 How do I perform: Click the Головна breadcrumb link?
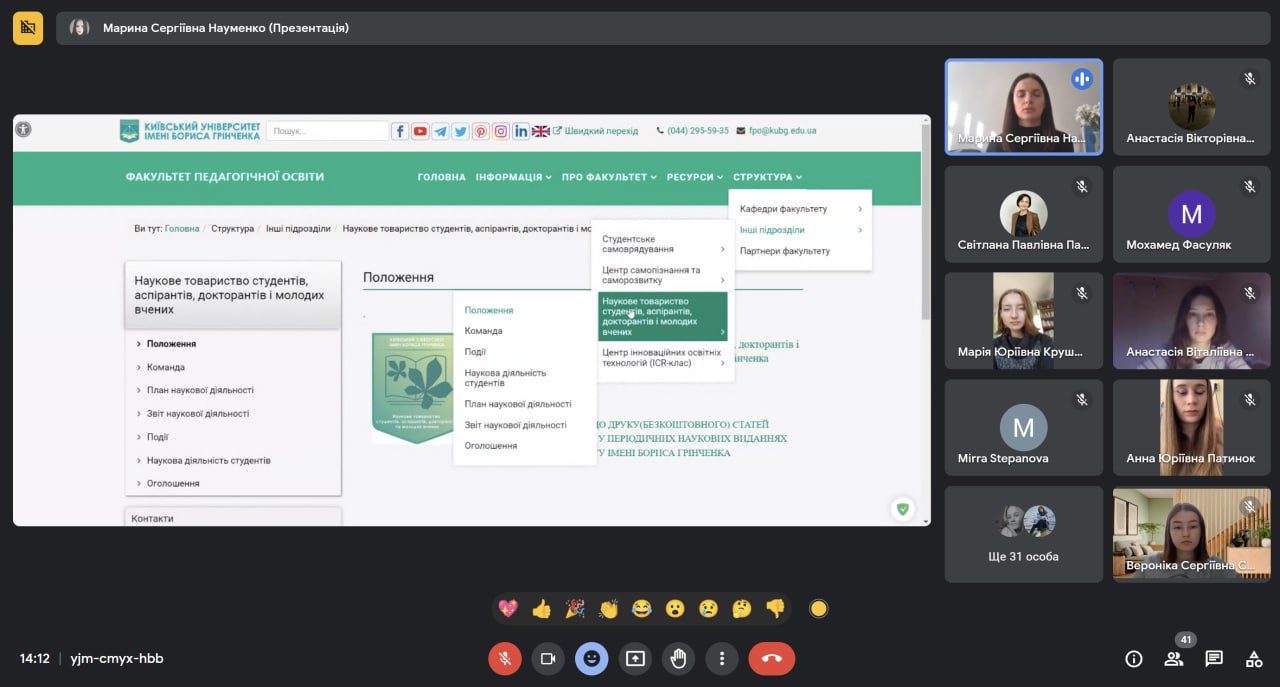(182, 229)
